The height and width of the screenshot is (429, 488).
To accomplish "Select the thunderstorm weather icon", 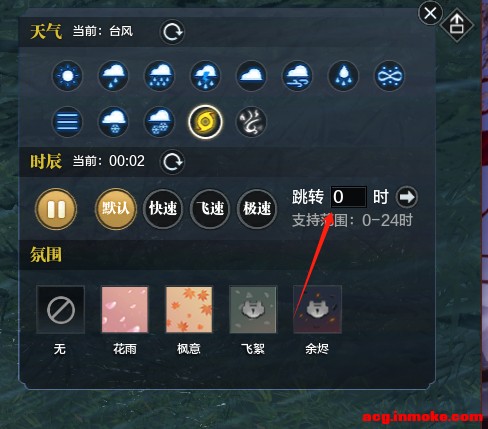I will pyautogui.click(x=205, y=76).
